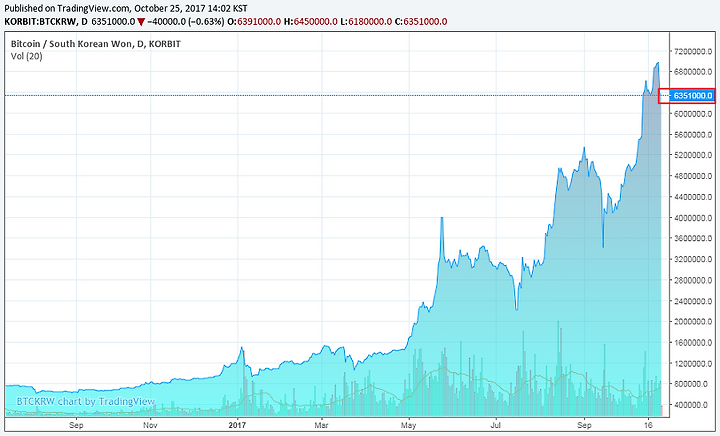The height and width of the screenshot is (436, 720).
Task: Click the Sep 2017 time axis label
Action: [x=584, y=425]
